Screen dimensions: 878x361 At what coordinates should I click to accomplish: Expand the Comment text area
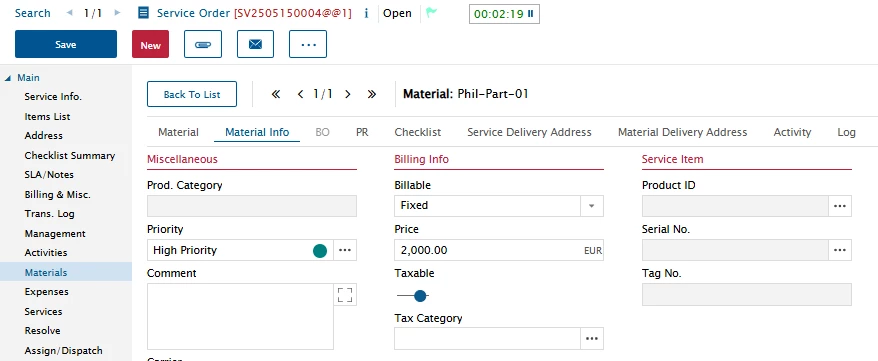[x=345, y=294]
